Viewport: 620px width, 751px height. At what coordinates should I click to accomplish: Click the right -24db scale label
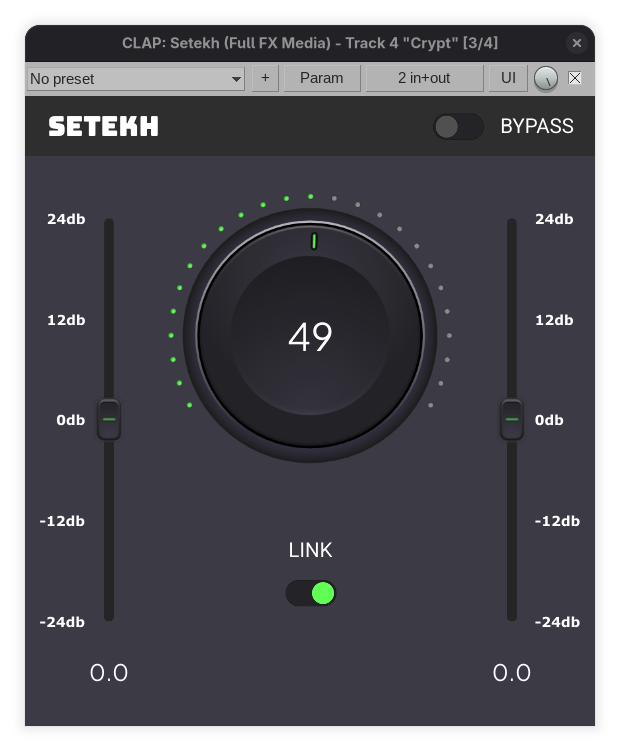[x=557, y=622]
